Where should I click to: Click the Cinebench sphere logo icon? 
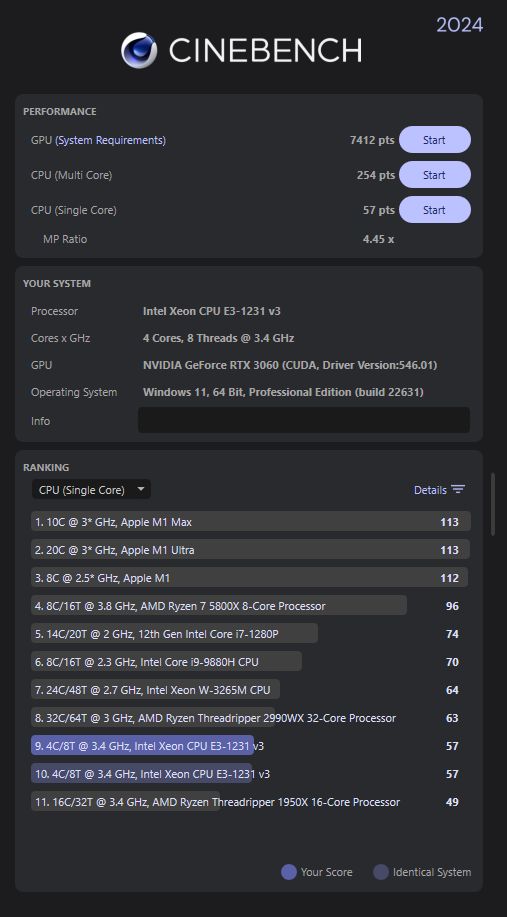pos(139,50)
